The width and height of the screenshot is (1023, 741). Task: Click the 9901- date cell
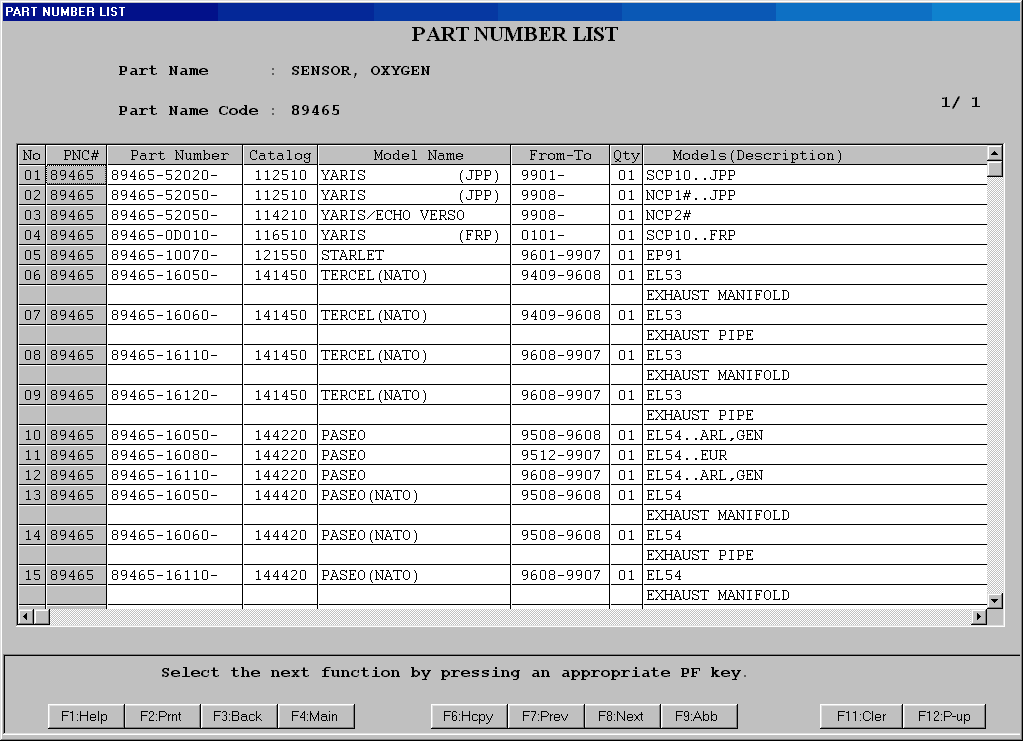pos(560,175)
